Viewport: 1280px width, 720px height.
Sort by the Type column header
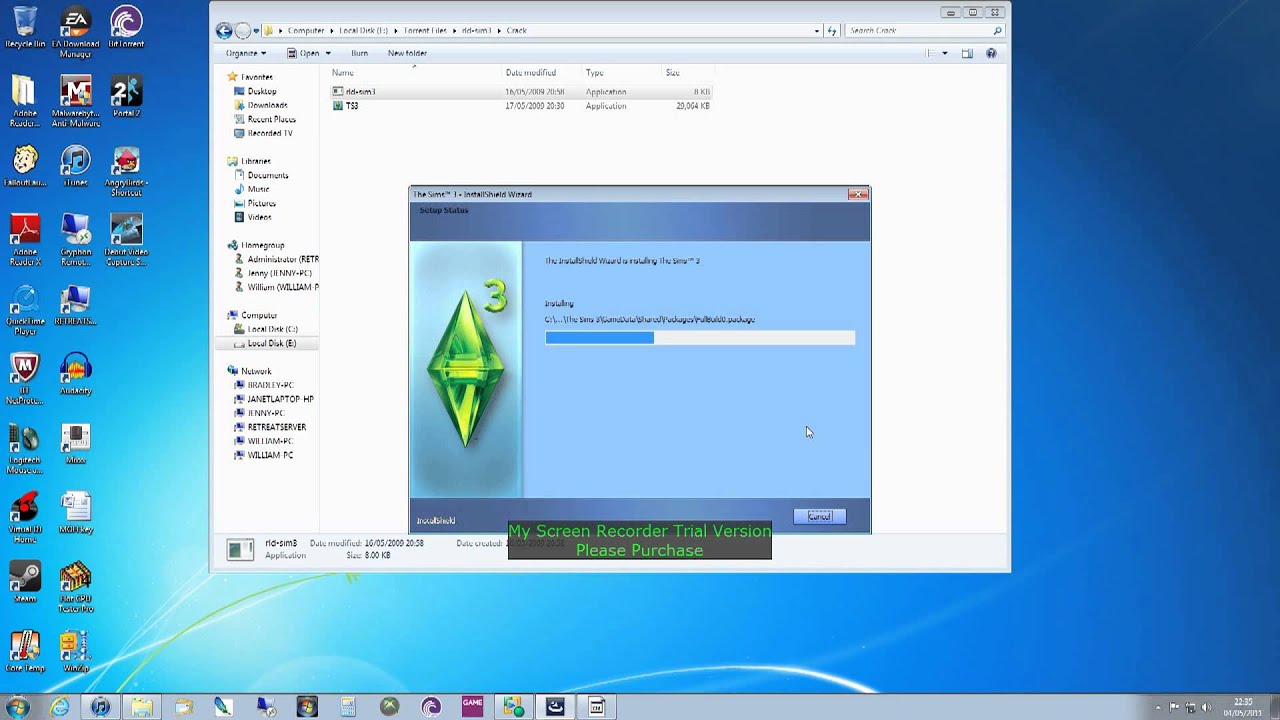[x=622, y=73]
